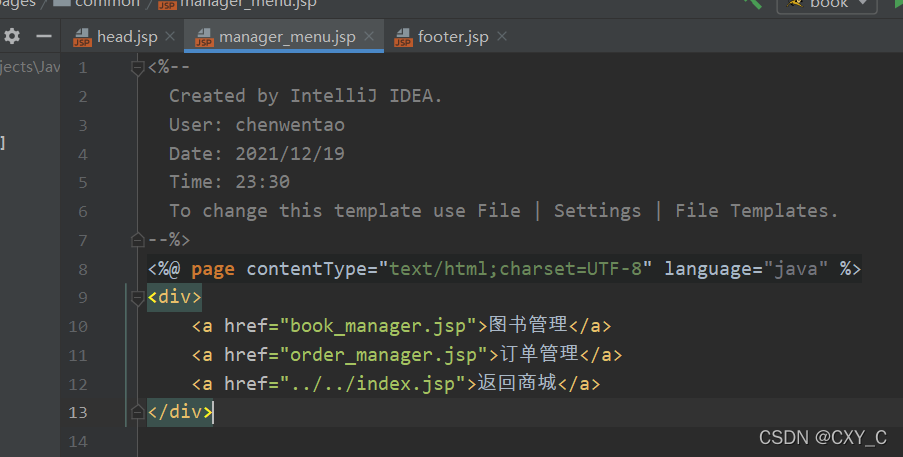This screenshot has height=457, width=903.
Task: Open the footer.jsp tab
Action: pyautogui.click(x=453, y=37)
